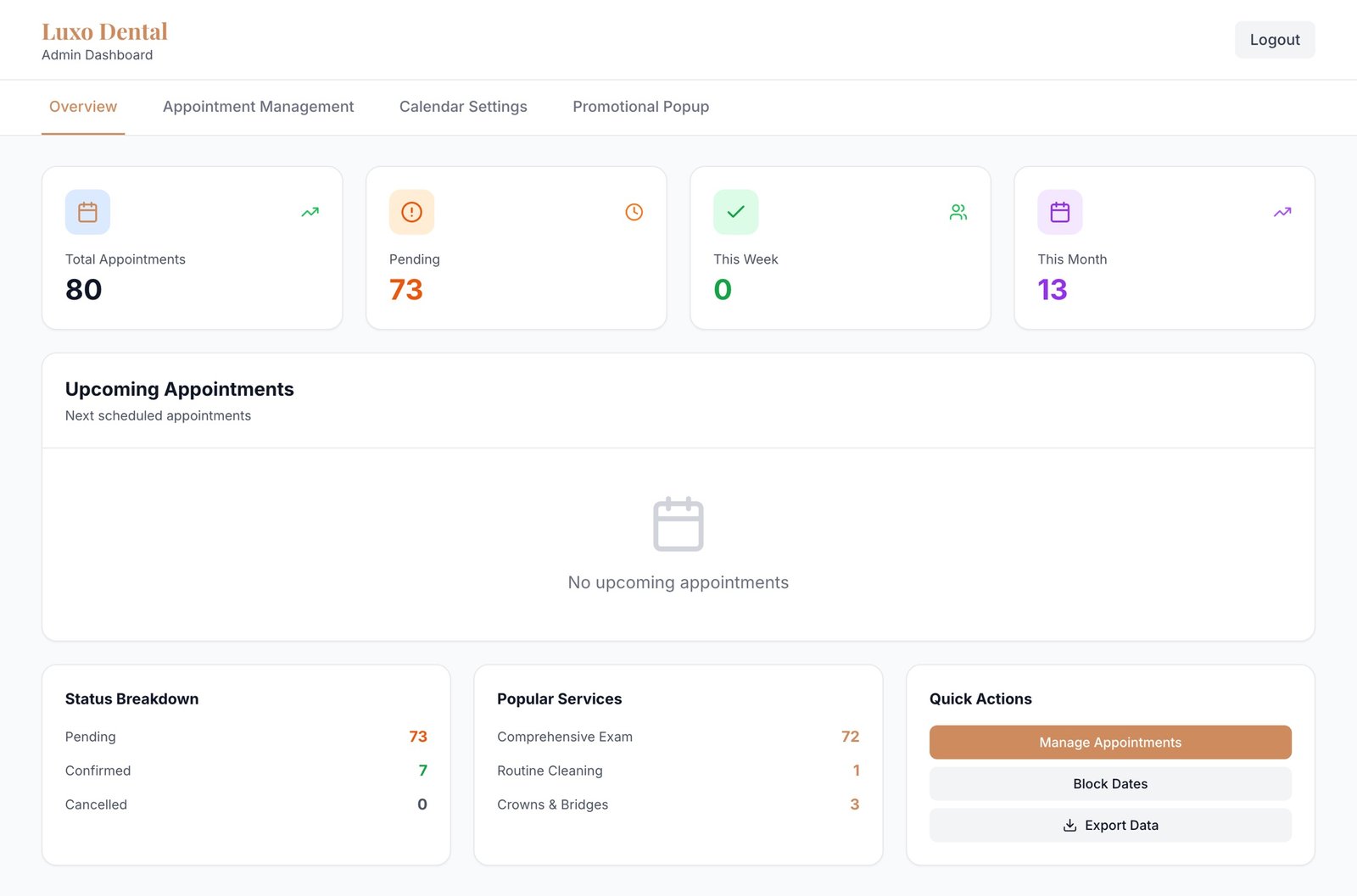Click the purple calendar icon on This Month card

coord(1059,212)
